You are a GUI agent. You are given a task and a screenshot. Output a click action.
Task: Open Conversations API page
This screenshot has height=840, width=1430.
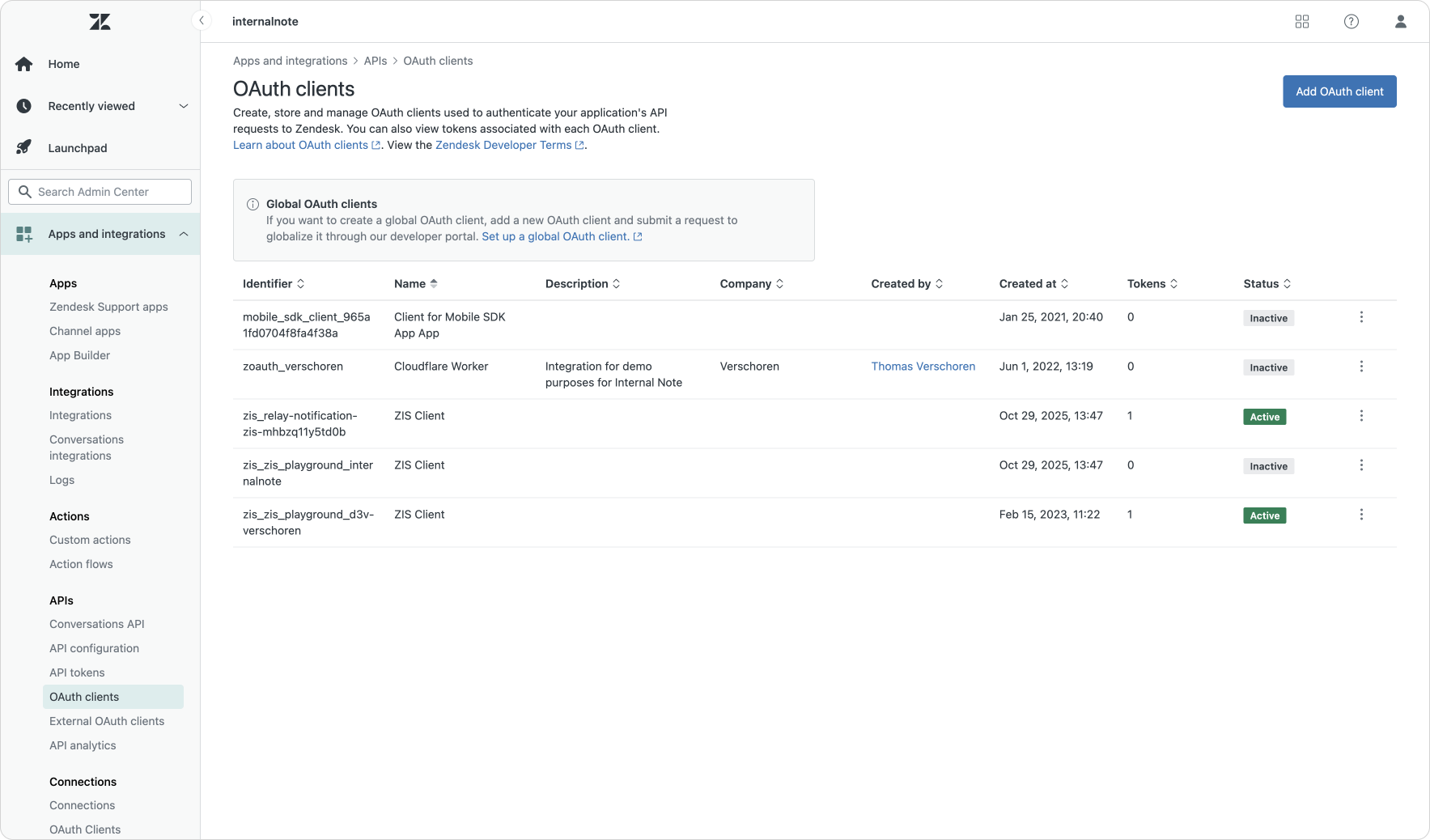coord(97,624)
